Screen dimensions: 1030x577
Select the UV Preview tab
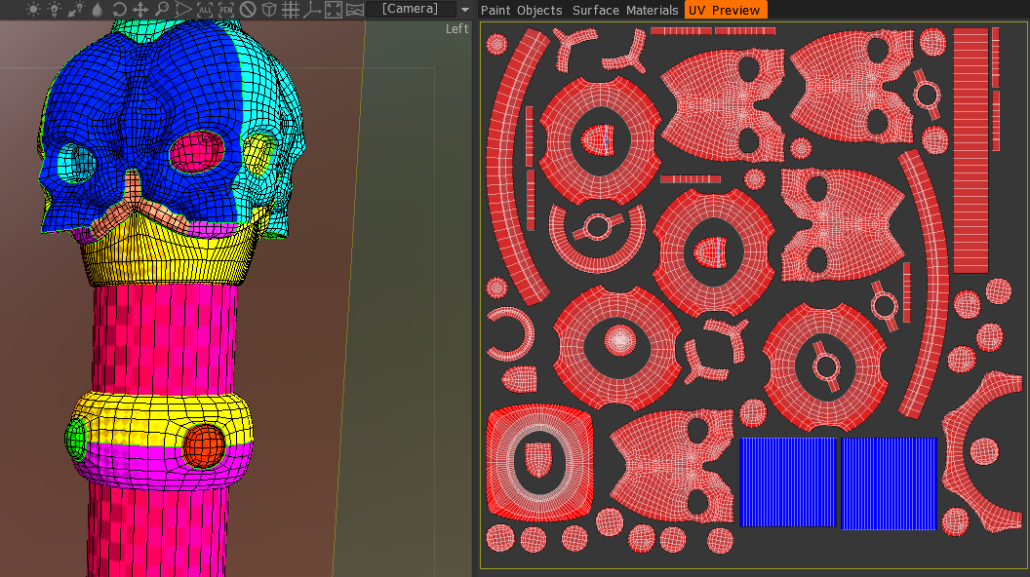tap(725, 10)
